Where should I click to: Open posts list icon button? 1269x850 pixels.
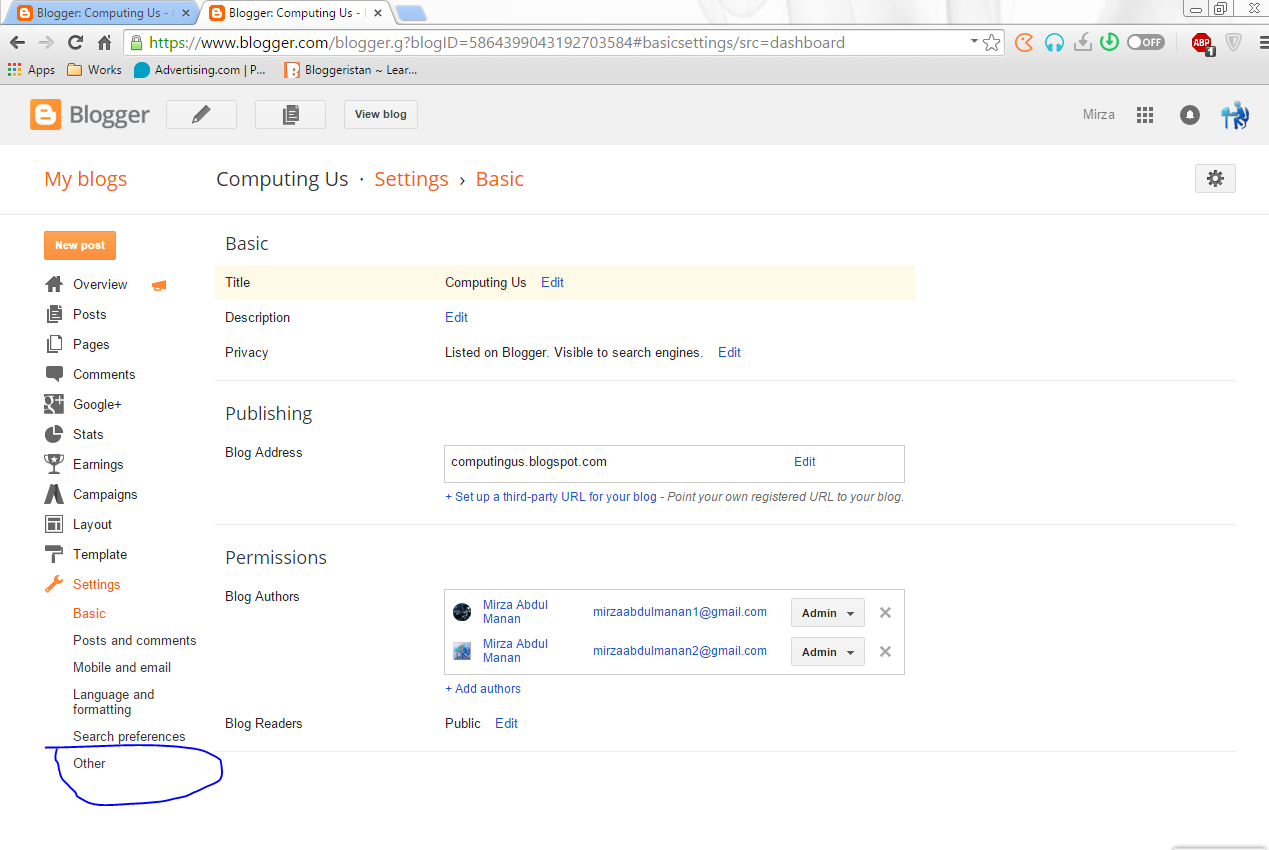(x=290, y=114)
